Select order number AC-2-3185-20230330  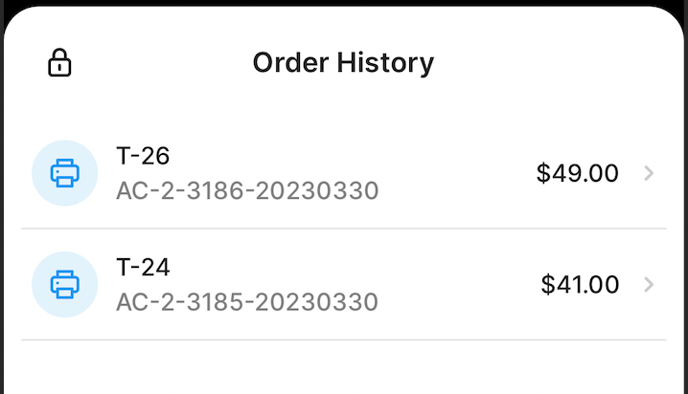click(247, 302)
